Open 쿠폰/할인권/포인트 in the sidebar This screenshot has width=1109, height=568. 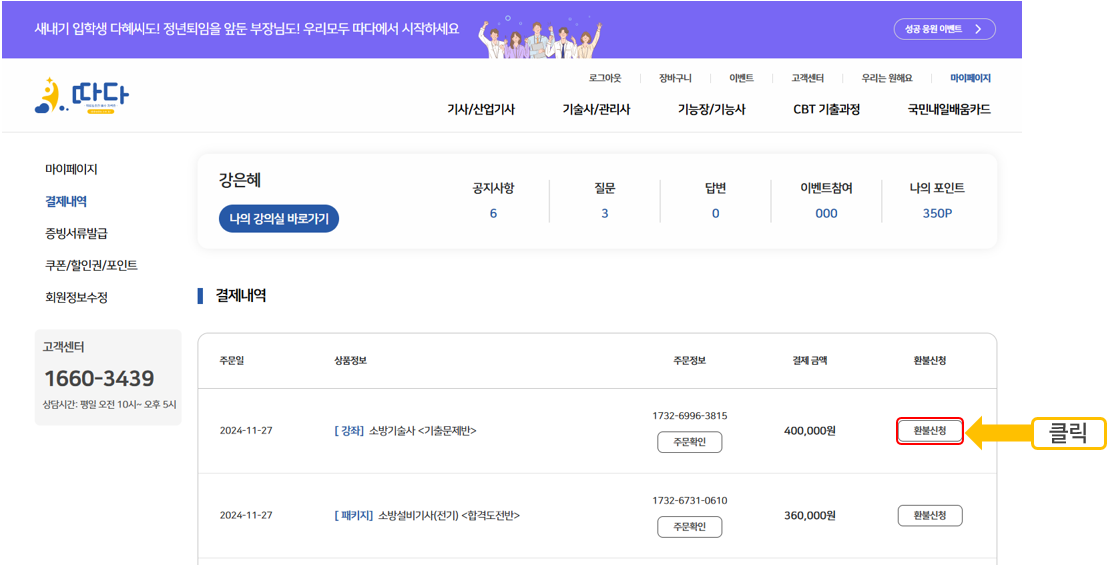pos(91,266)
